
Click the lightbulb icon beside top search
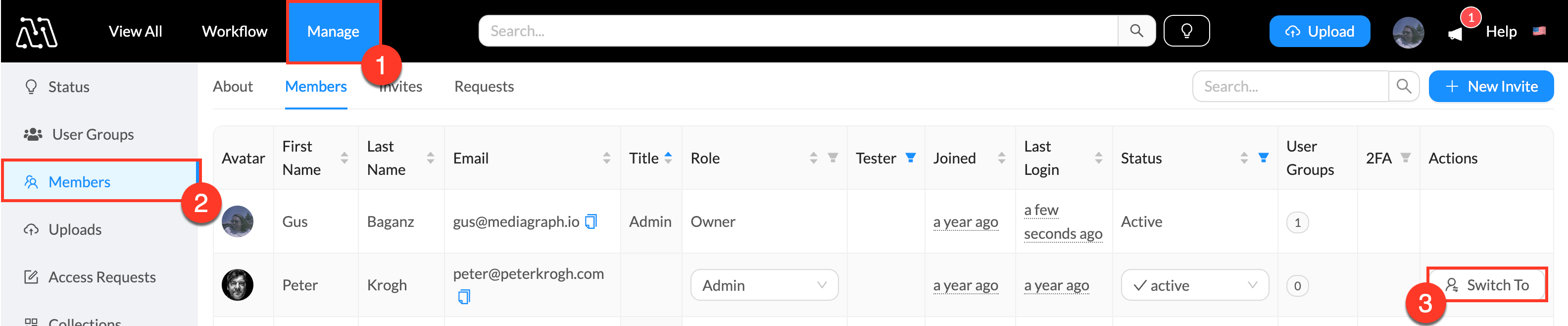pyautogui.click(x=1186, y=31)
